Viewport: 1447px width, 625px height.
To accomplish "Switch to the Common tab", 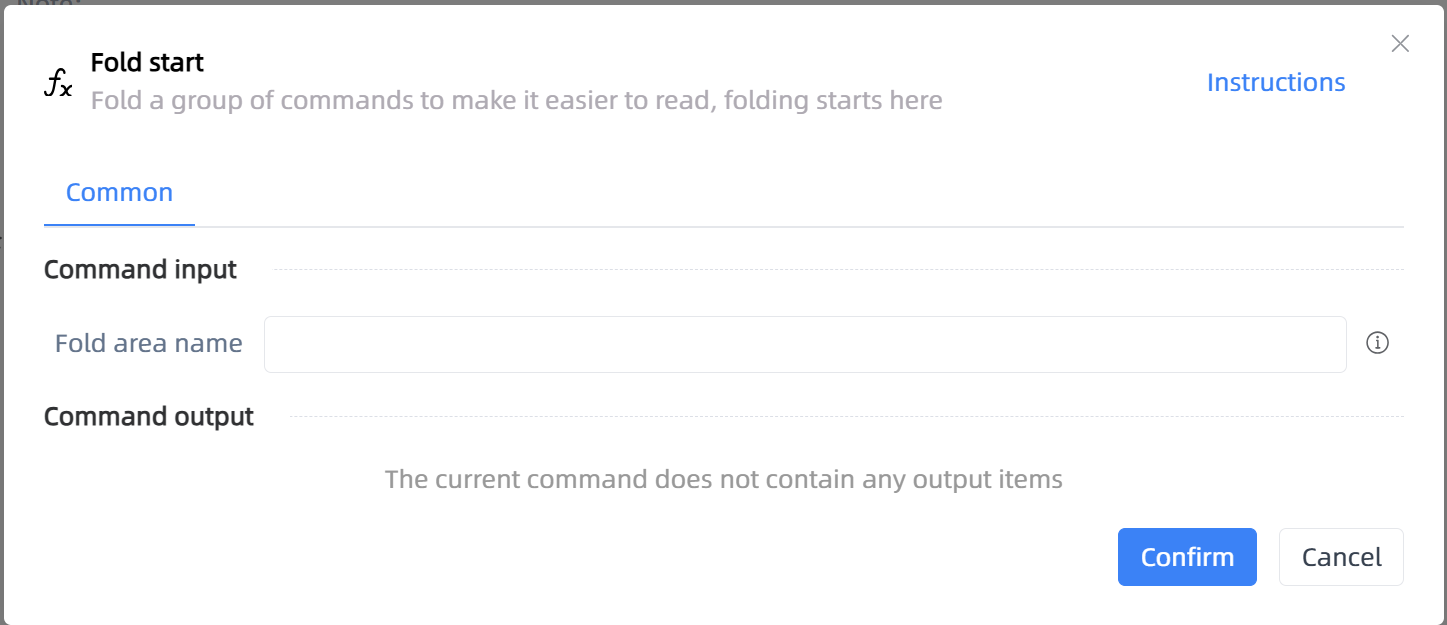I will pyautogui.click(x=119, y=192).
